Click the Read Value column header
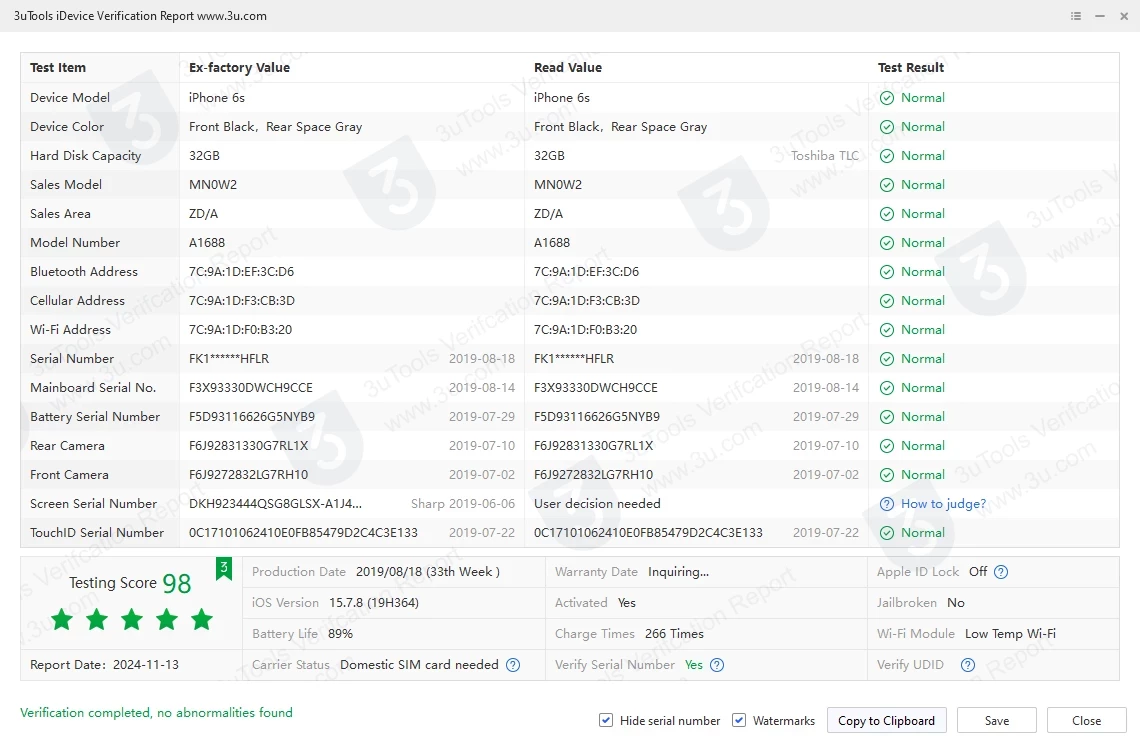 point(568,68)
